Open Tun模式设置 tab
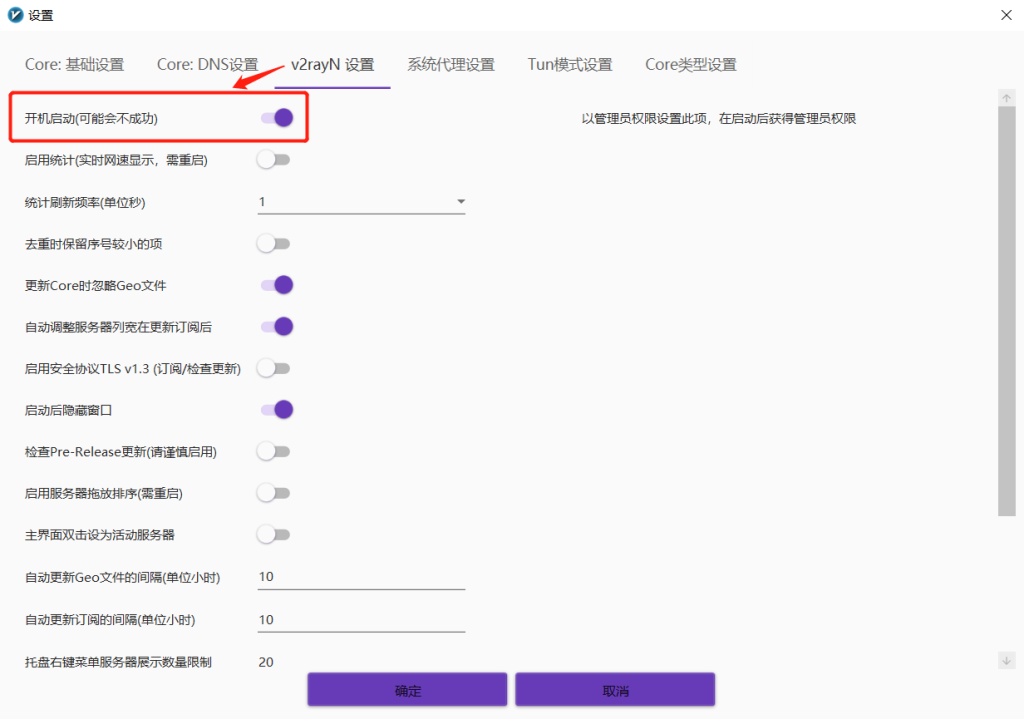 (x=569, y=65)
